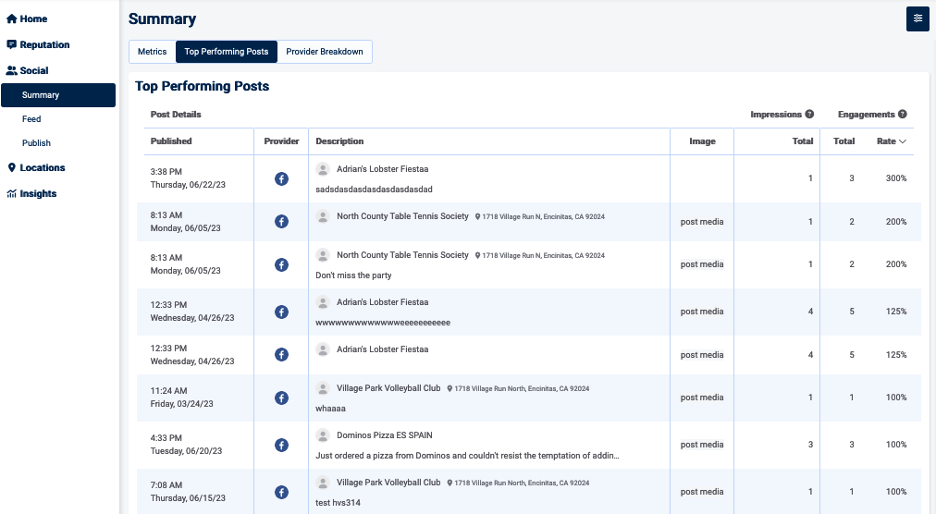Sort by engagement Rate chevron

pyautogui.click(x=903, y=141)
